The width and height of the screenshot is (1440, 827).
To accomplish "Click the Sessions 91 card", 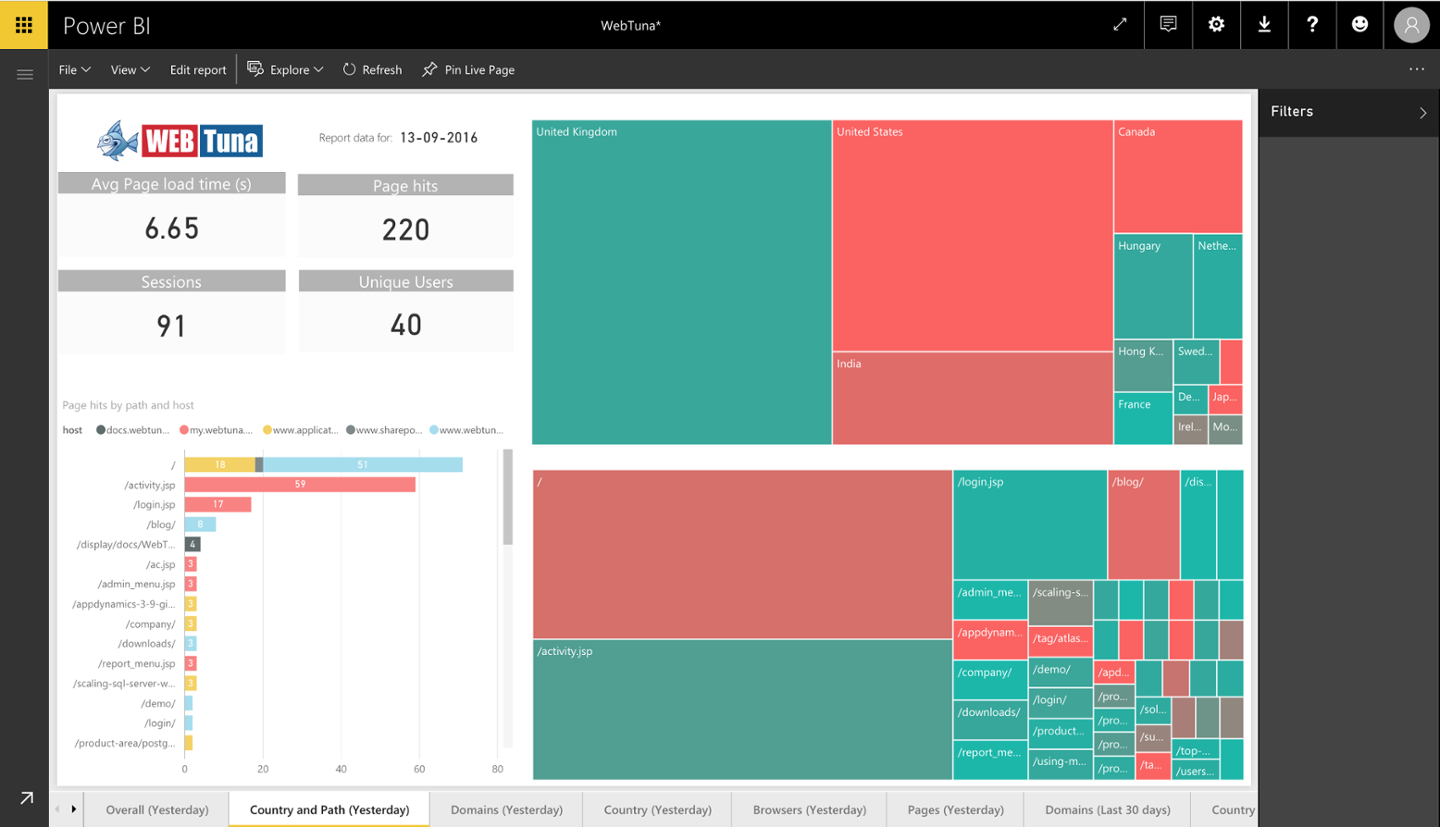I will pos(171,311).
